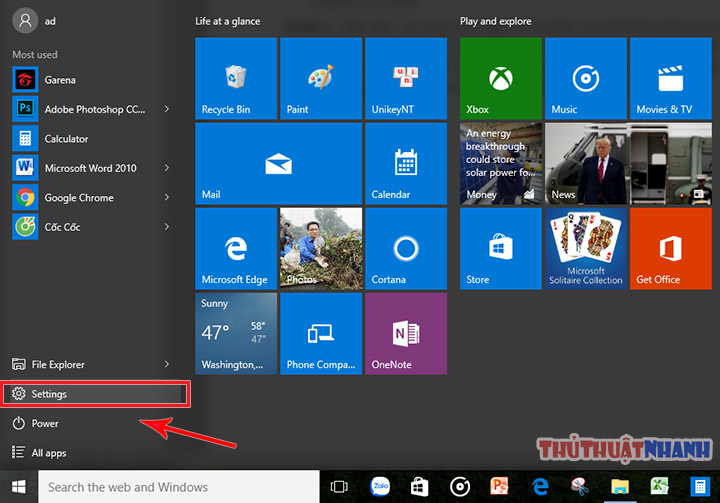Open the Xbox tile
The image size is (720, 503).
coord(501,79)
